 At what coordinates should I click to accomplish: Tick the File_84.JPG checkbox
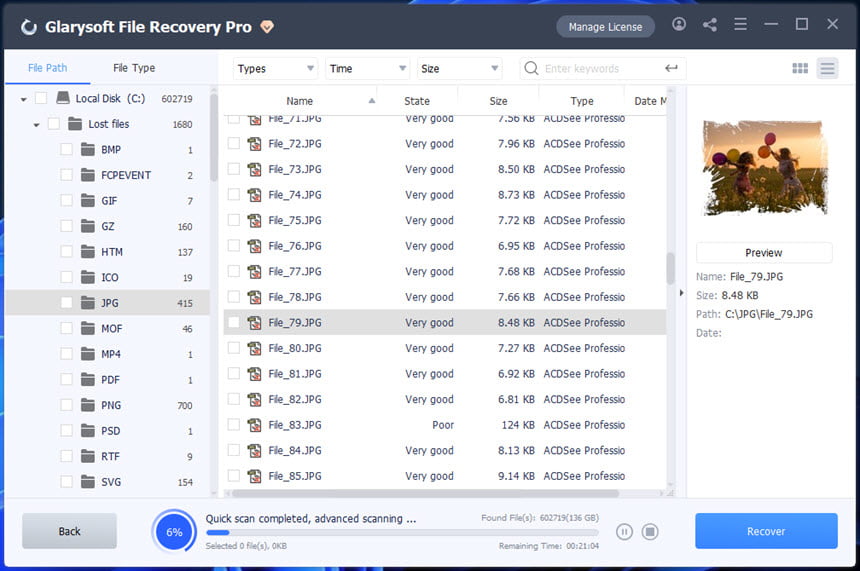click(234, 450)
